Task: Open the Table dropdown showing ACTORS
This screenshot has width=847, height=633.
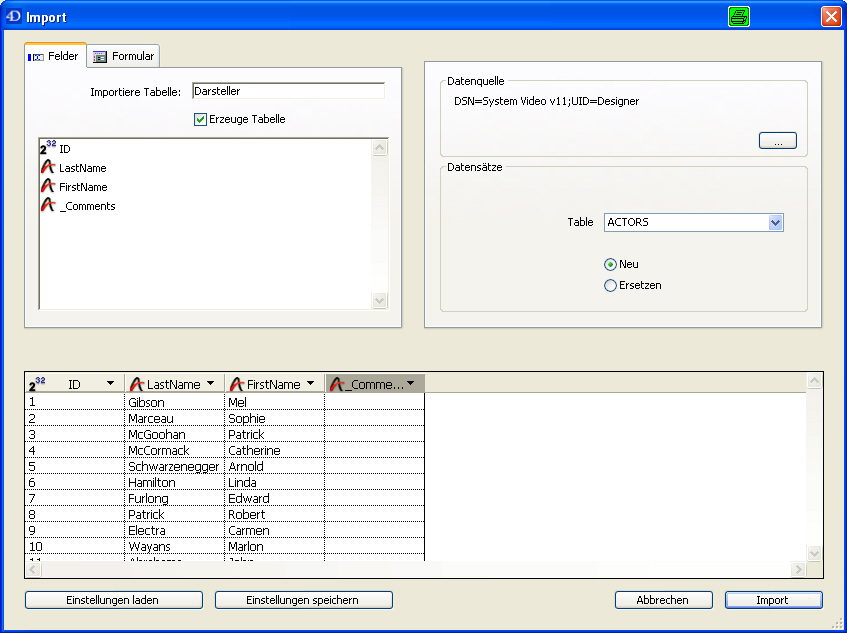Action: pos(775,223)
